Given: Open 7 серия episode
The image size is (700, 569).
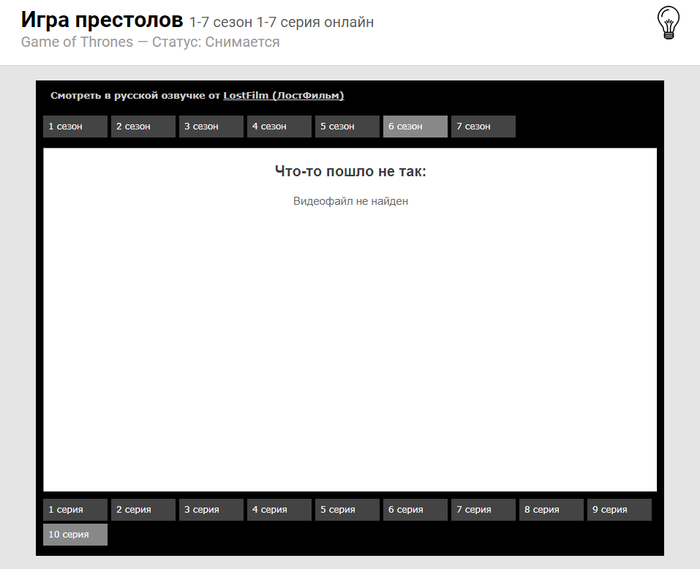Looking at the screenshot, I should pyautogui.click(x=483, y=510).
